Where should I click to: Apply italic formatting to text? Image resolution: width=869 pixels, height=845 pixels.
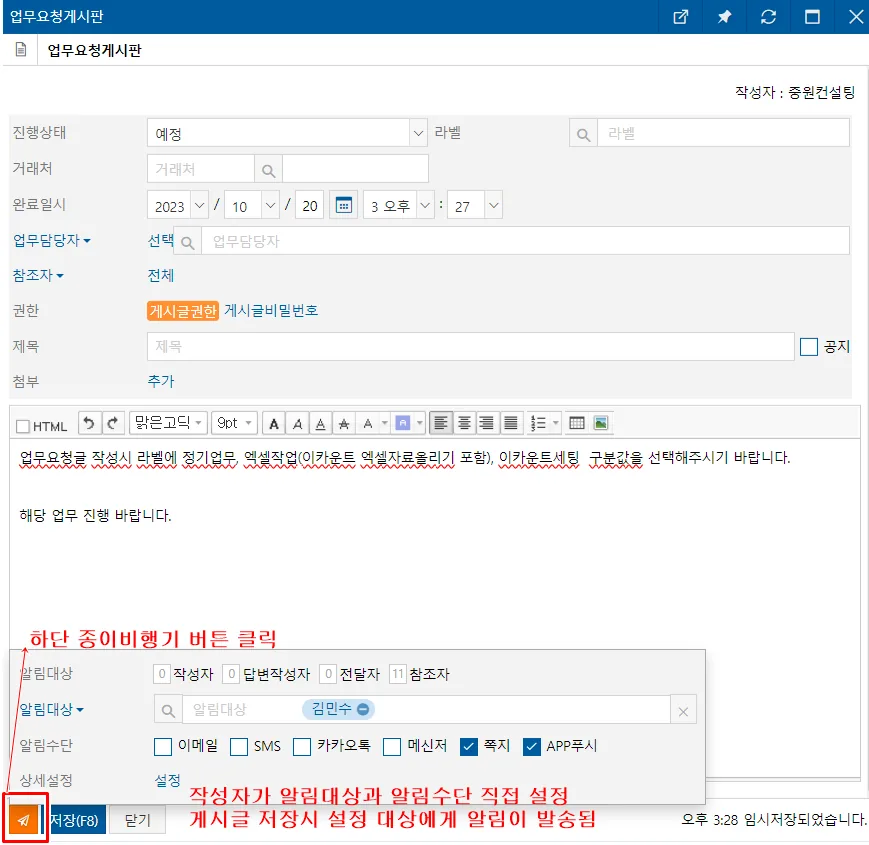click(x=298, y=424)
